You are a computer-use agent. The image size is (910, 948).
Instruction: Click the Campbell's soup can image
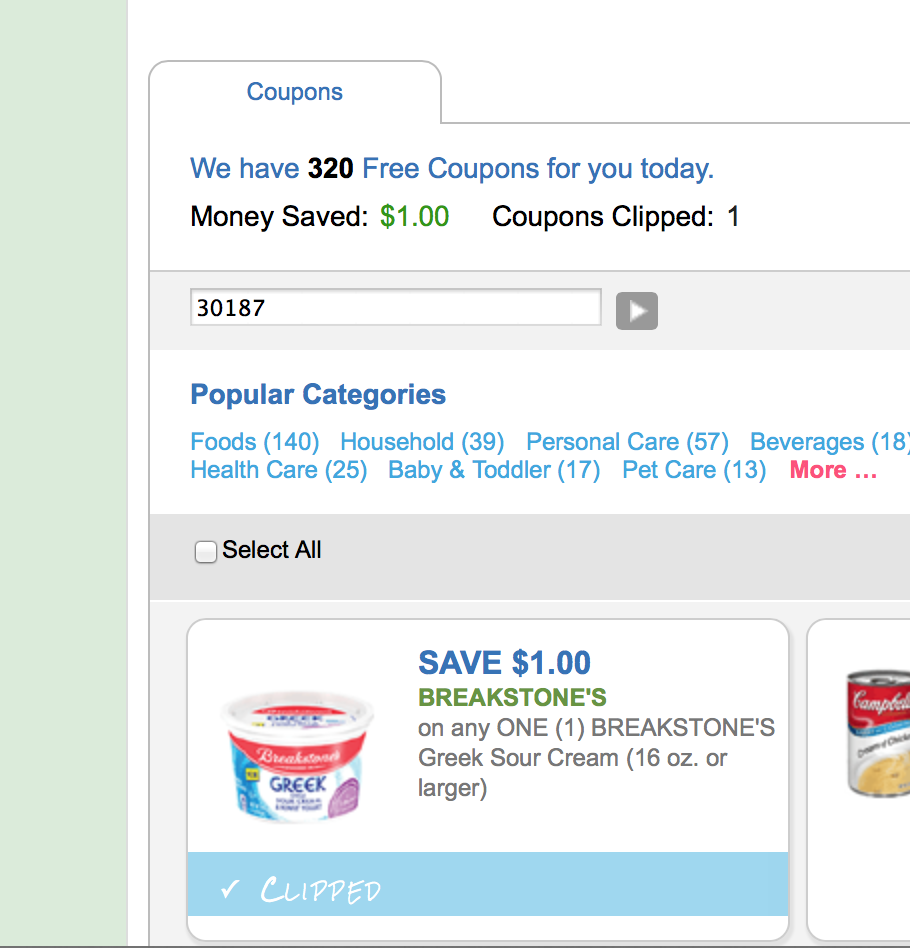coord(877,735)
